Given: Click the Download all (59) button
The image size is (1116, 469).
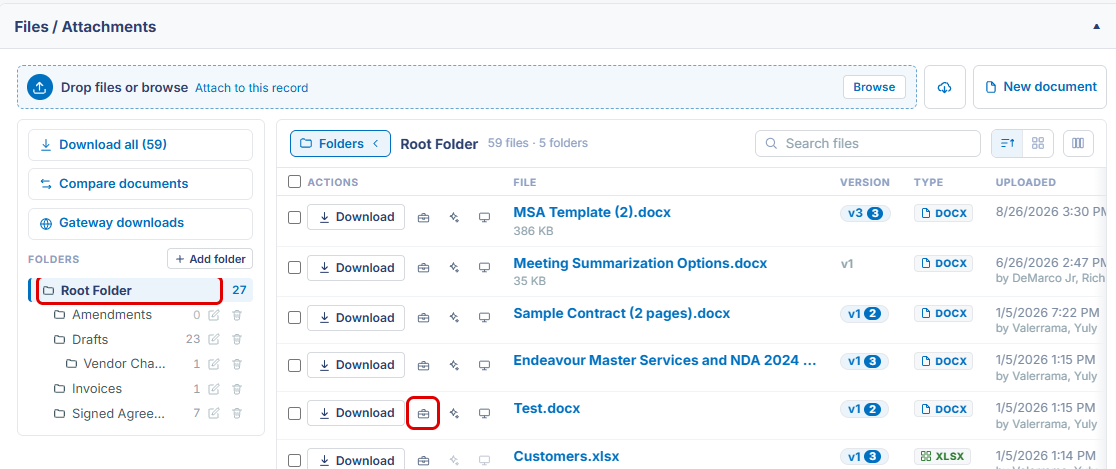Looking at the screenshot, I should point(140,144).
